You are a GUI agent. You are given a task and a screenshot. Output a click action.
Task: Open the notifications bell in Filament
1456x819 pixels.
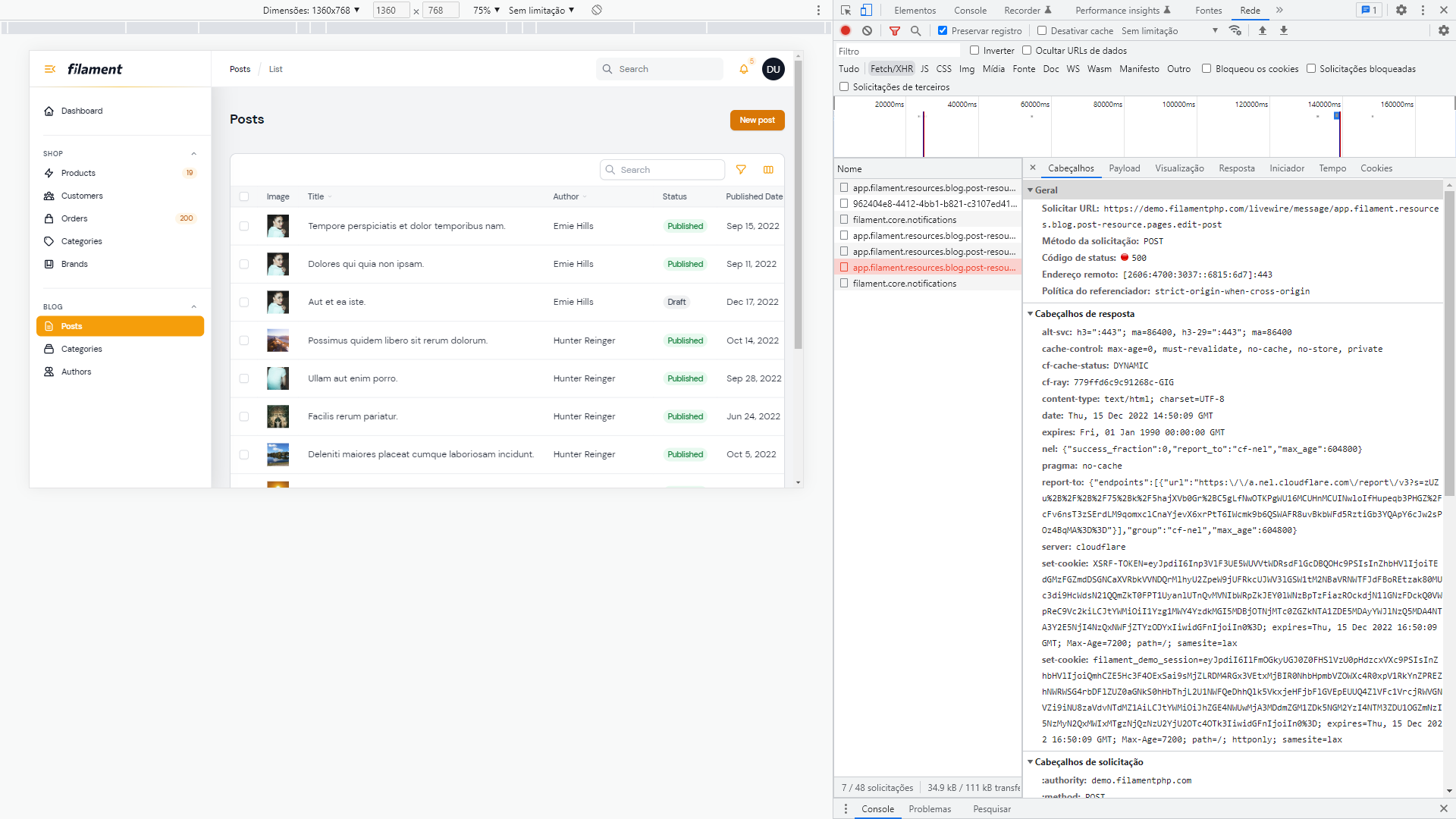(x=743, y=69)
